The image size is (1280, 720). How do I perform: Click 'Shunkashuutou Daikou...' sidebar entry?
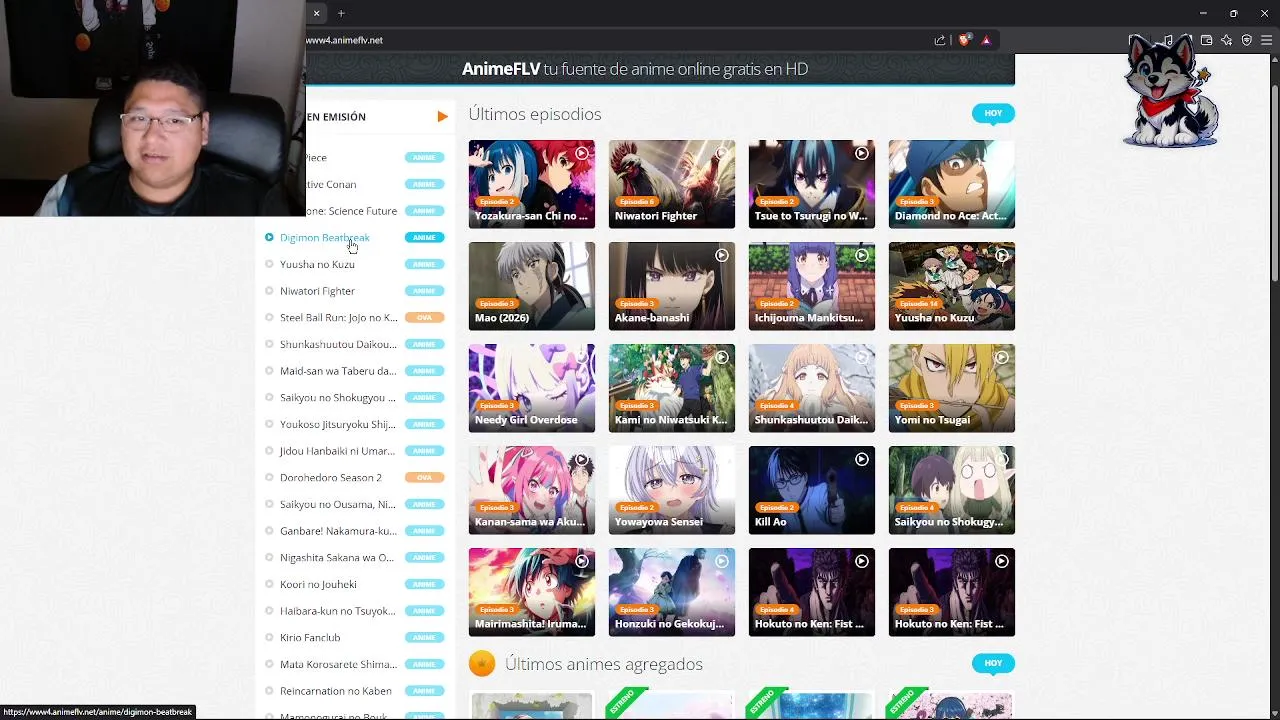(338, 344)
